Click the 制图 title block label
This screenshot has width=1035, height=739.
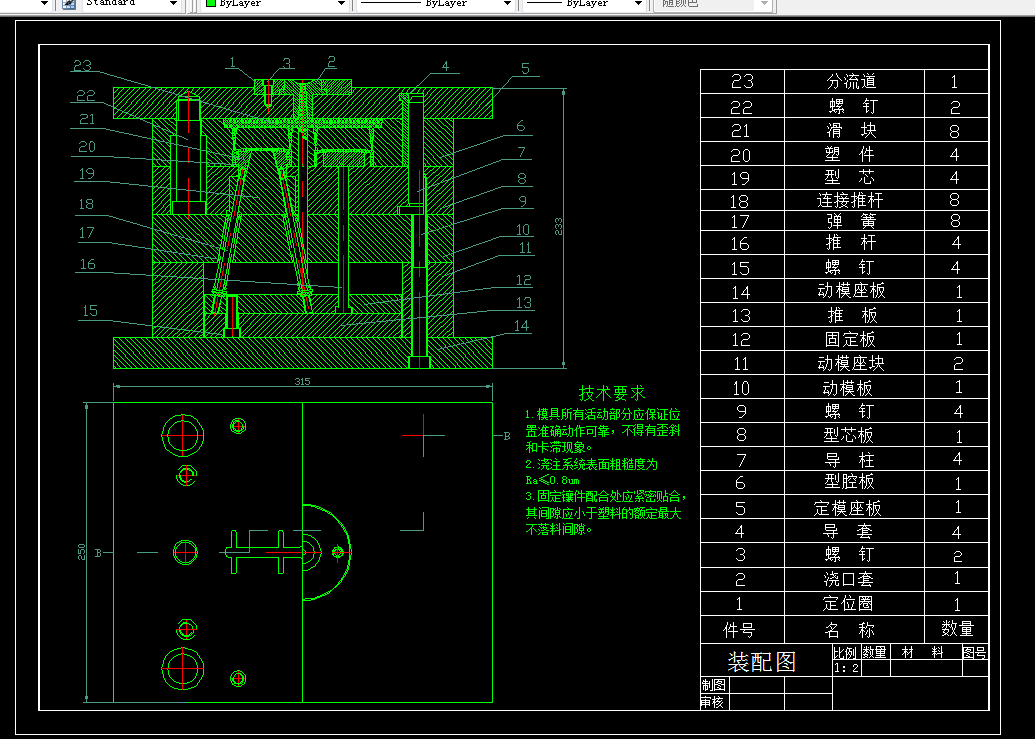coord(714,686)
